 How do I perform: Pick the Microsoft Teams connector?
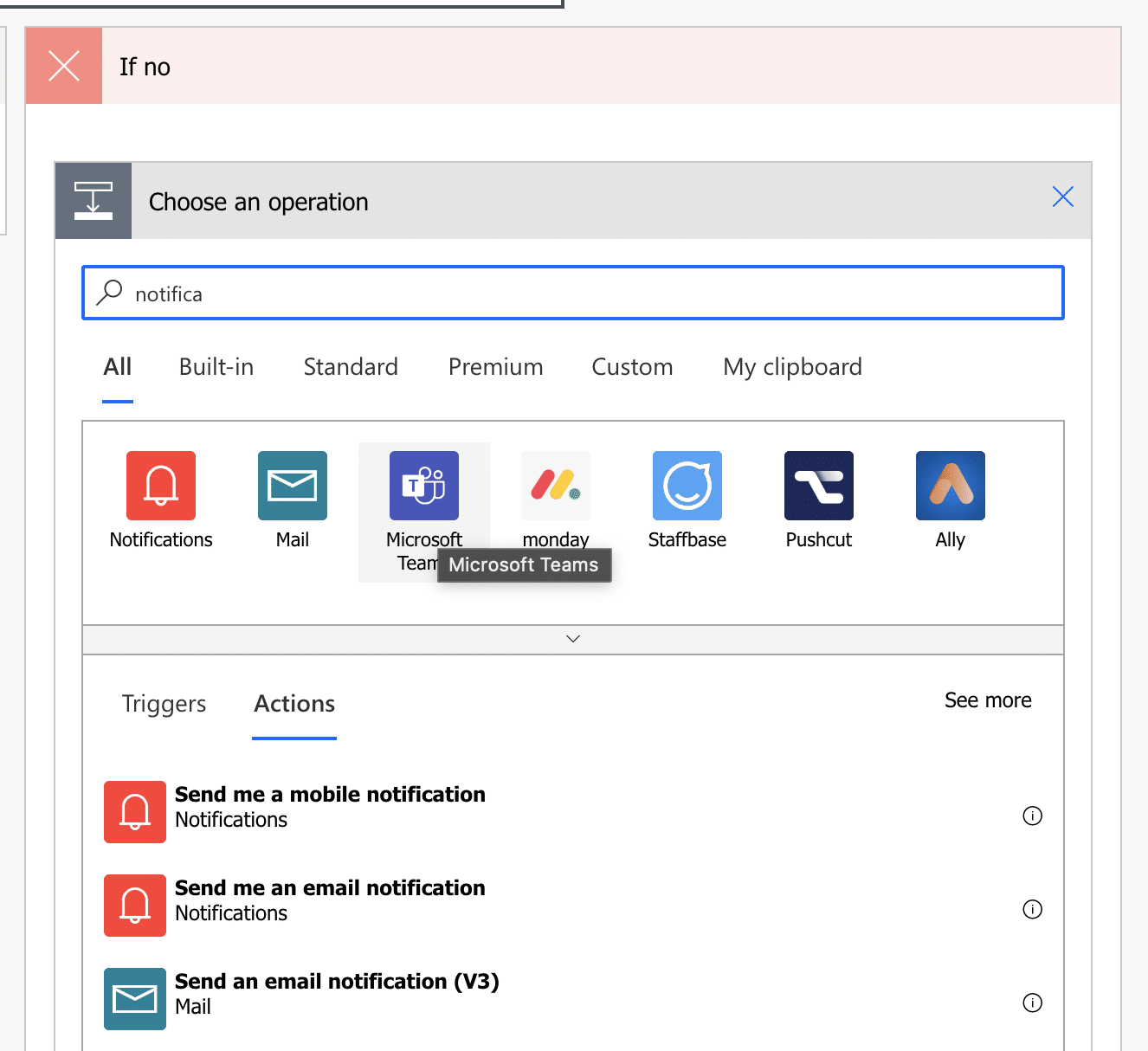point(423,486)
